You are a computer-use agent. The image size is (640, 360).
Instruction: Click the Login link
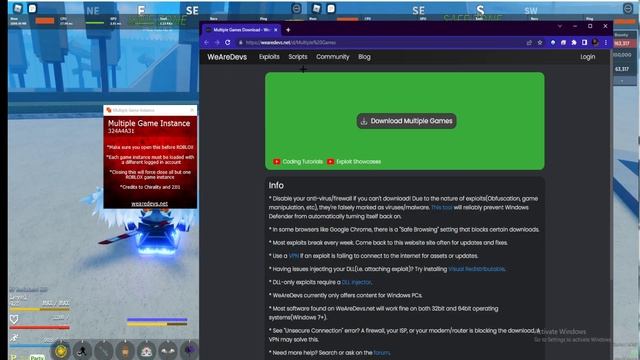[588, 57]
